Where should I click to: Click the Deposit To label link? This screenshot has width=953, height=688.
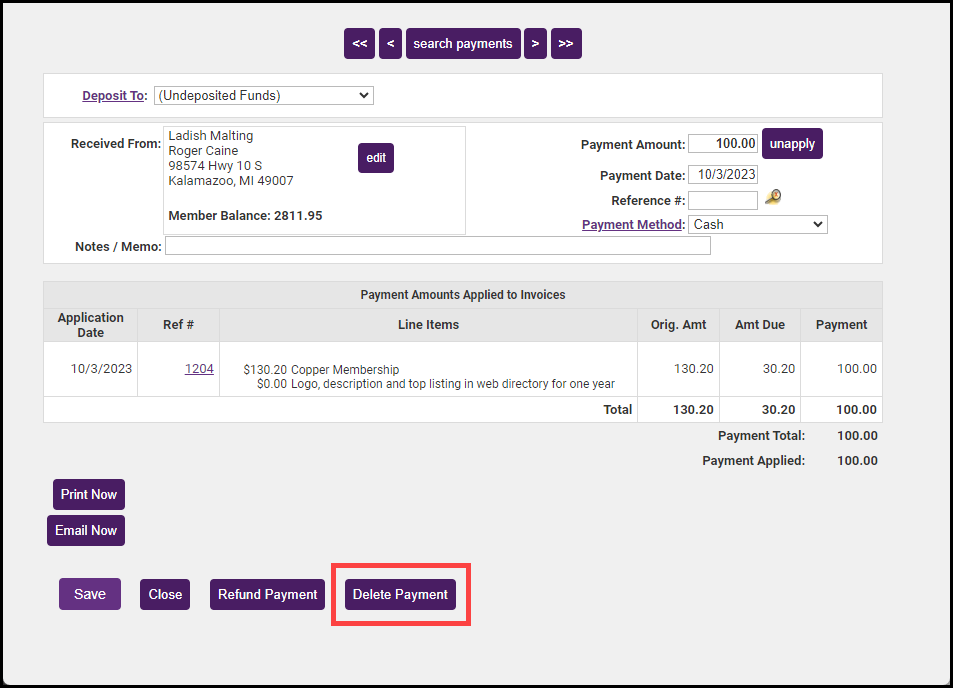click(114, 96)
